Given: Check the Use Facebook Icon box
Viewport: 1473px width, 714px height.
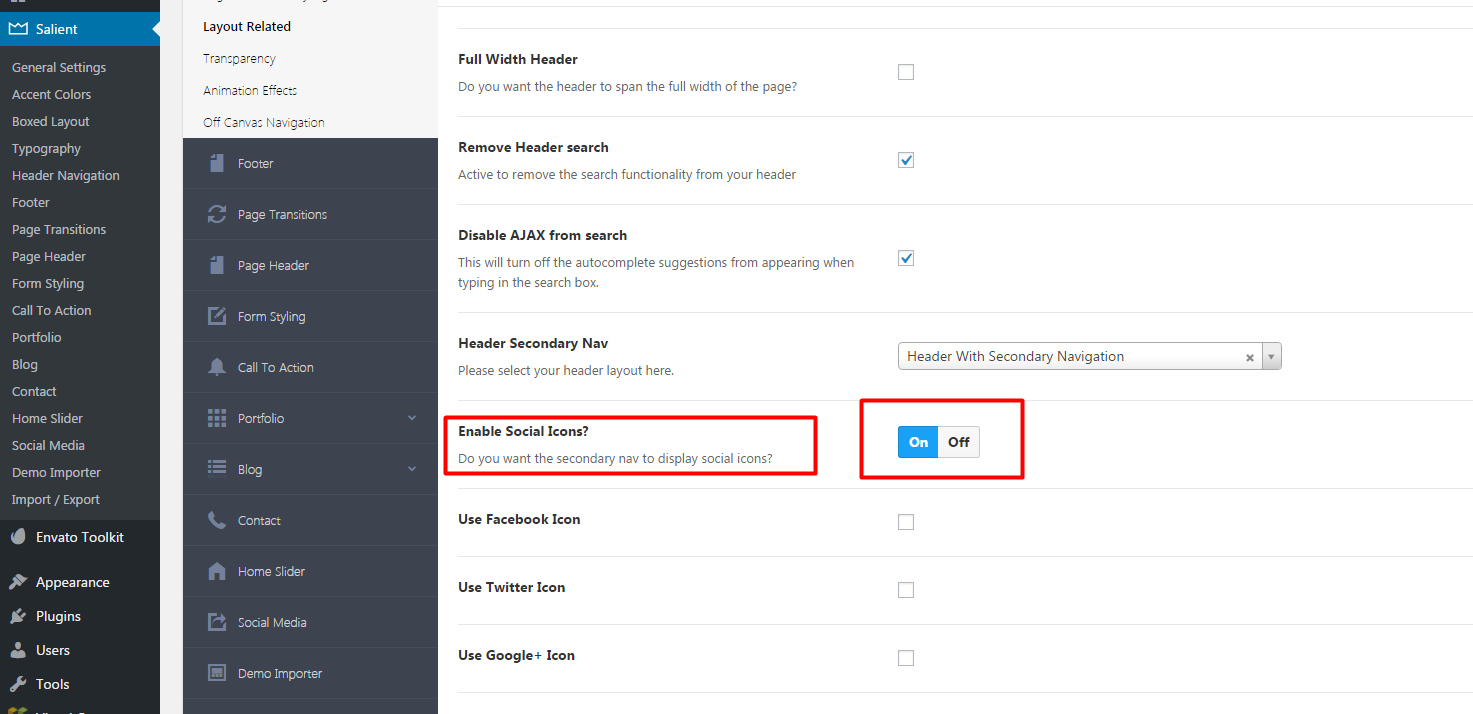Looking at the screenshot, I should coord(906,522).
